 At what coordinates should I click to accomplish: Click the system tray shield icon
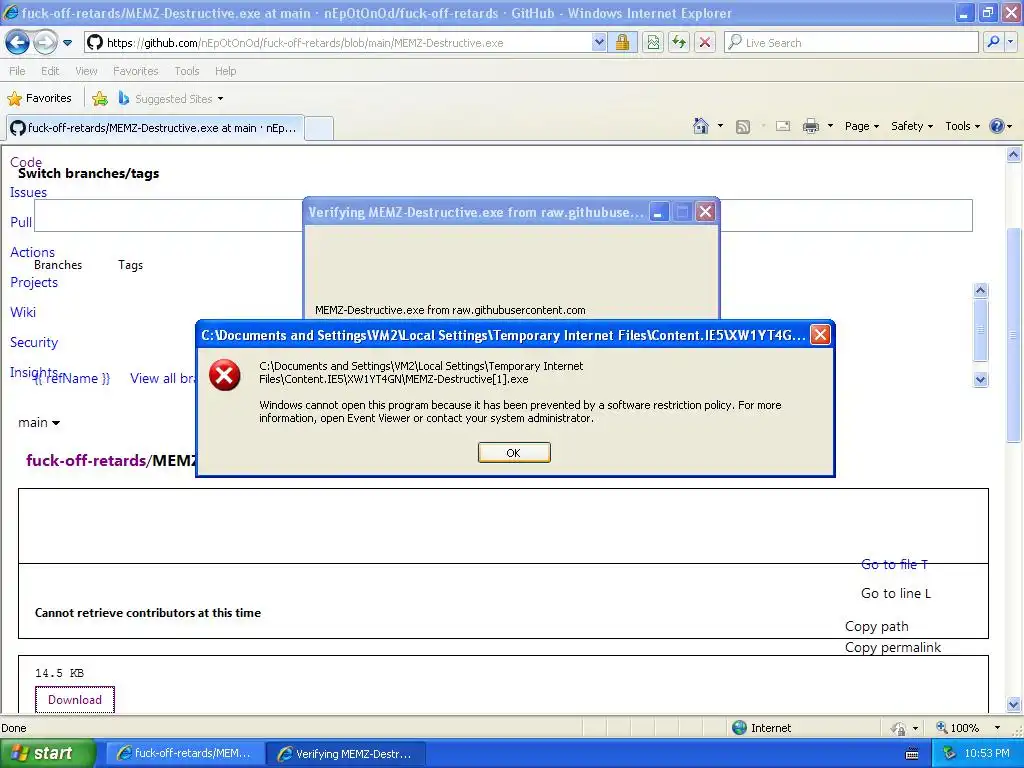[x=948, y=754]
